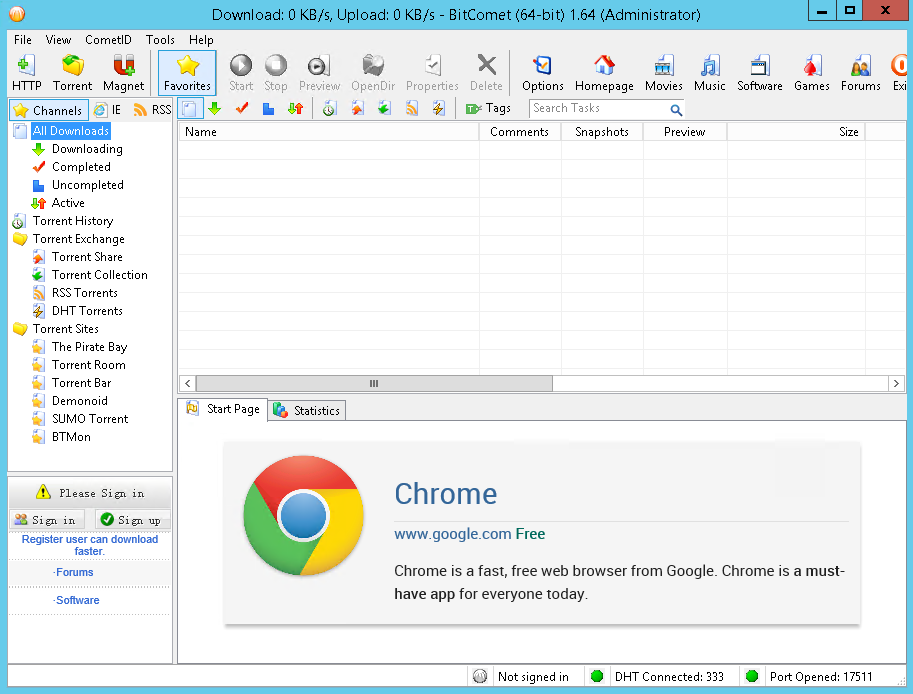The height and width of the screenshot is (694, 913).
Task: Click the torrent collection filter icon
Action: (384, 108)
